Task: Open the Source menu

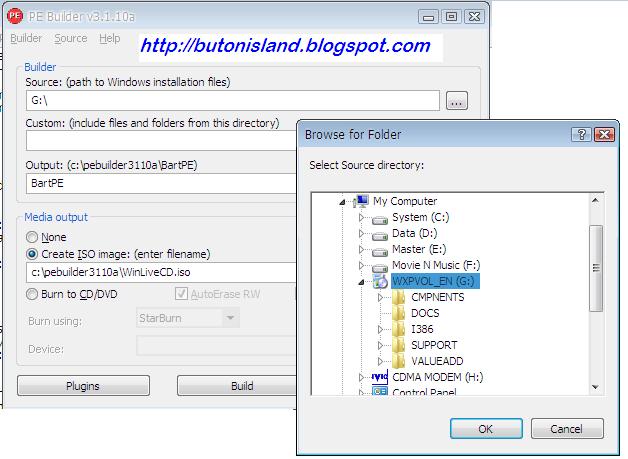Action: tap(70, 38)
